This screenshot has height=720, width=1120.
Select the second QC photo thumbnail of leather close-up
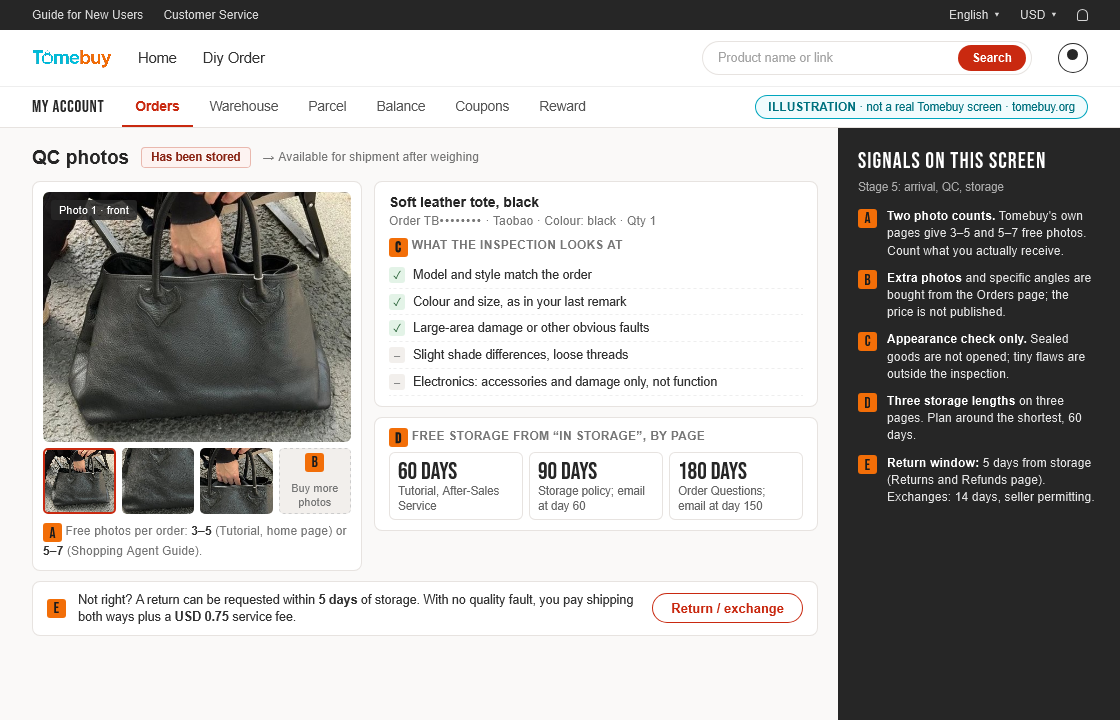(158, 481)
